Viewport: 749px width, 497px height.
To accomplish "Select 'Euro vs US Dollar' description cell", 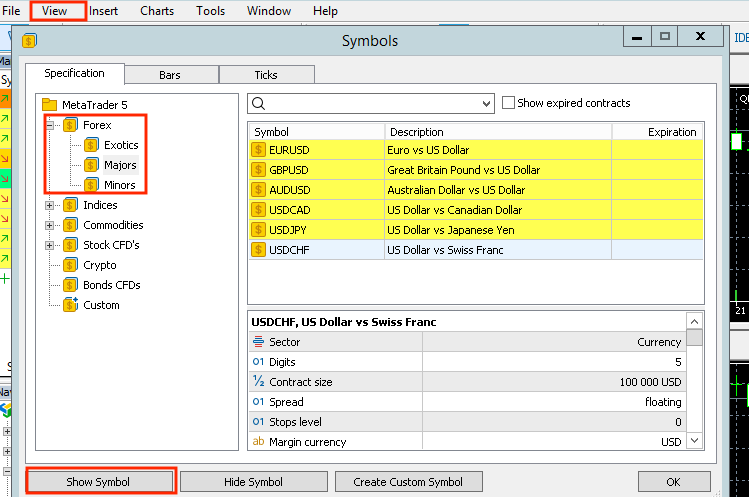I will pyautogui.click(x=498, y=150).
